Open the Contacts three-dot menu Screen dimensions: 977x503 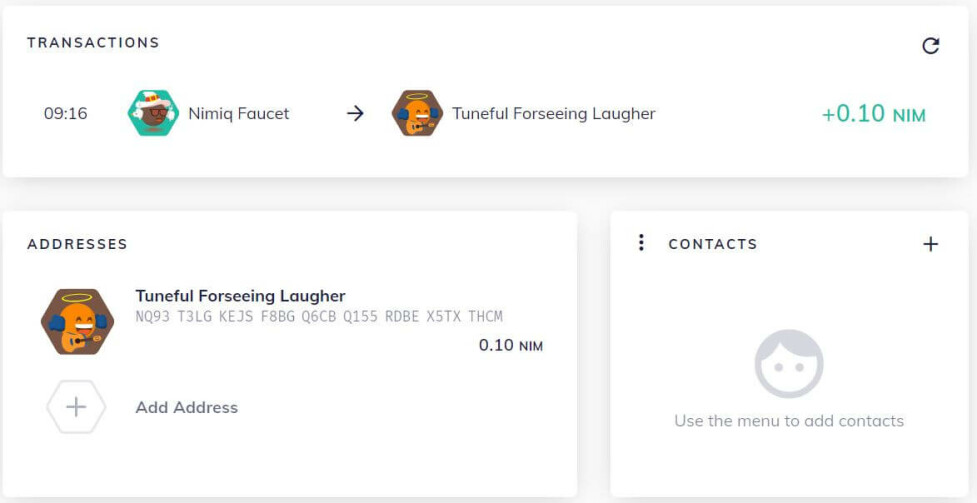click(x=641, y=243)
